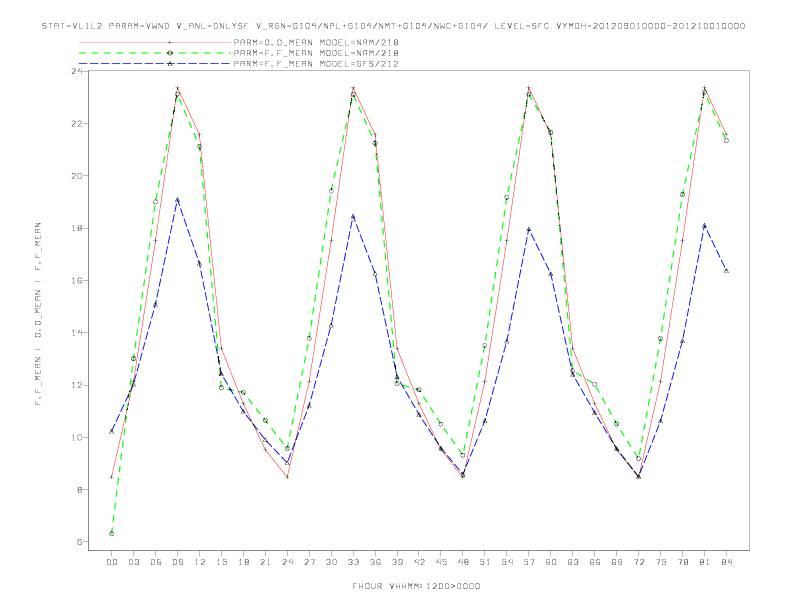Click green NAM circle point at hour 30
Viewport: 792px width, 612px height.
pos(331,191)
